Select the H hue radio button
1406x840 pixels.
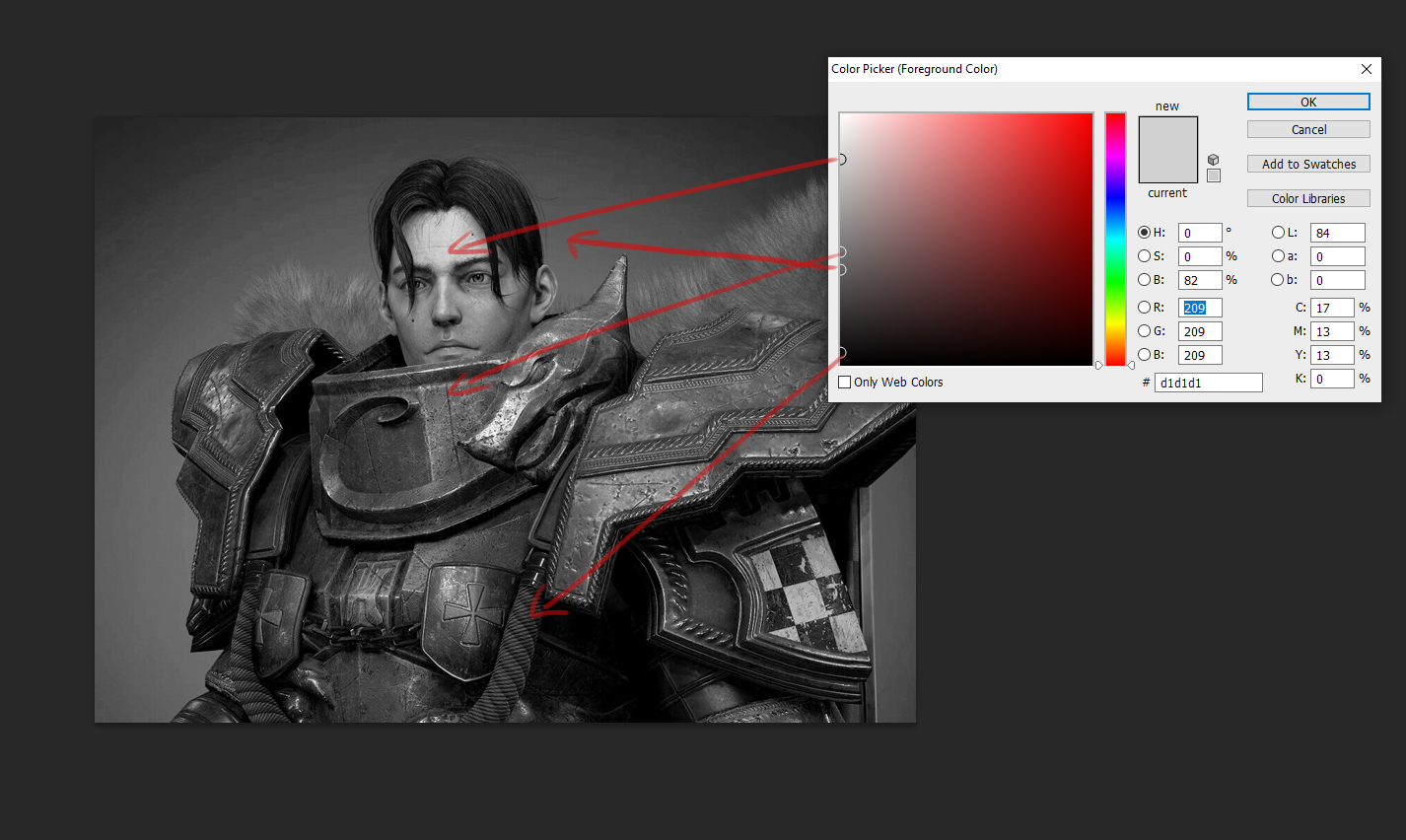coord(1144,233)
